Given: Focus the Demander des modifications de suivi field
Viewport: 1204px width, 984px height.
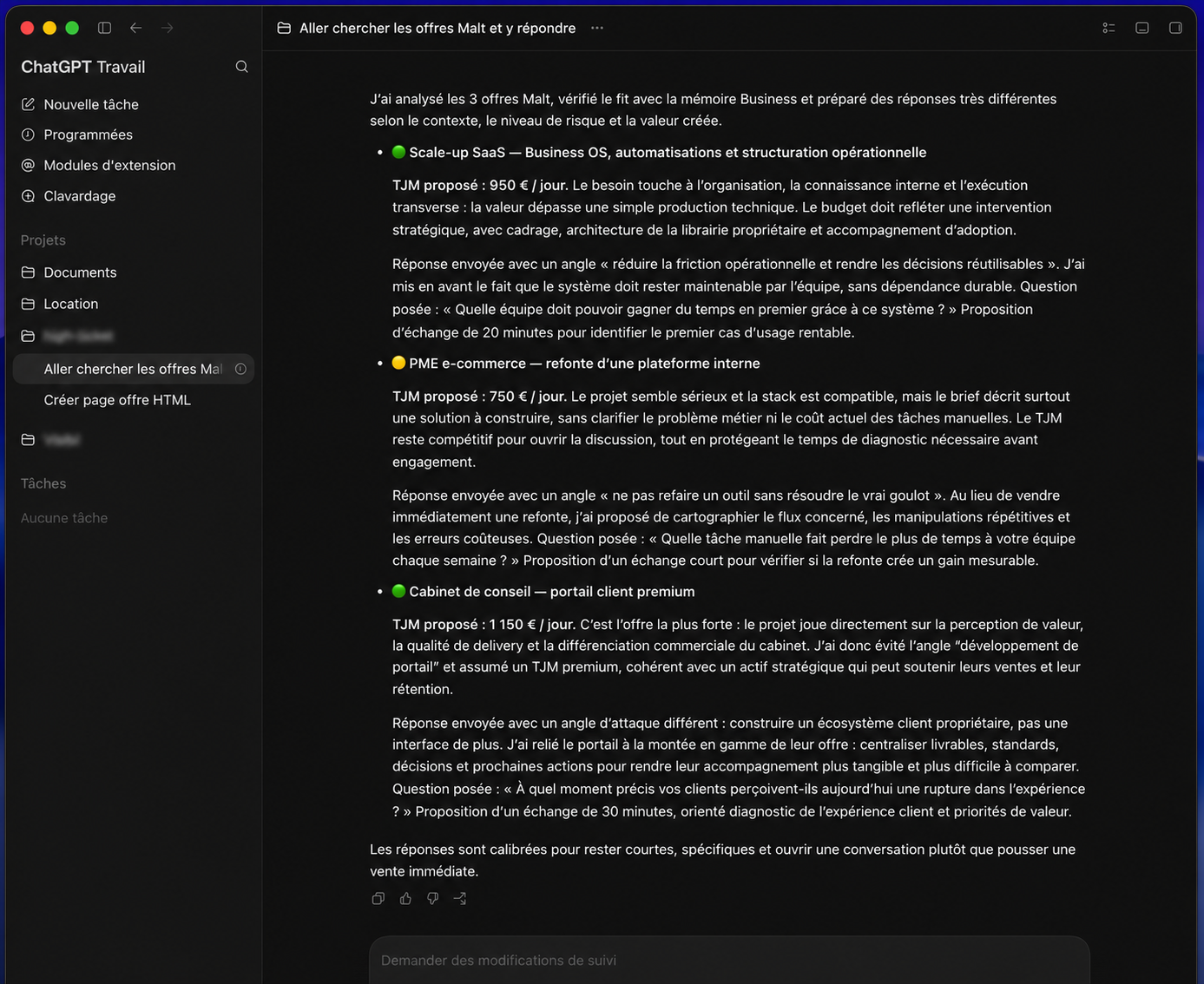Looking at the screenshot, I should [729, 960].
